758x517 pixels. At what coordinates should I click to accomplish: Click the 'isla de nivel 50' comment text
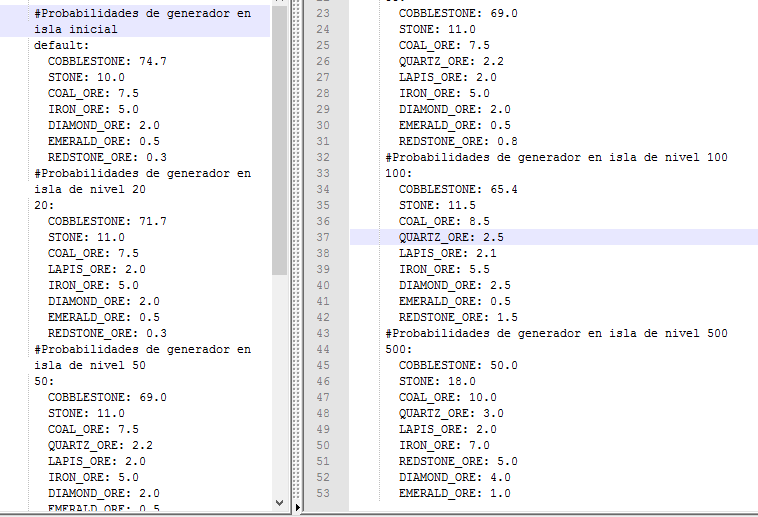[x=89, y=365]
